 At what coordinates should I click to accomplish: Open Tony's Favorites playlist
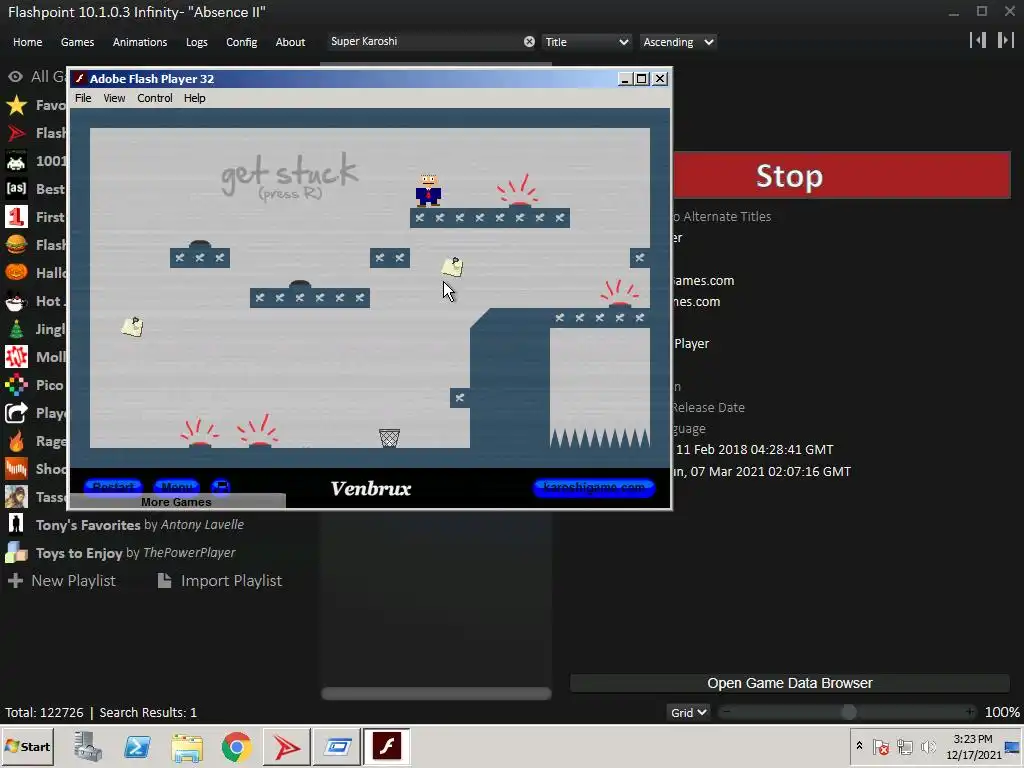click(x=140, y=525)
